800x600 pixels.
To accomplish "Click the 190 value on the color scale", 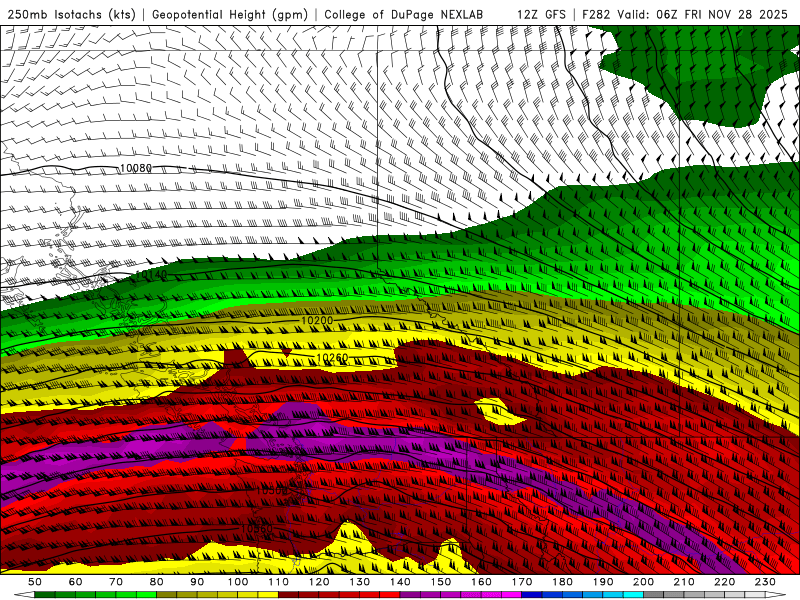I will [x=603, y=582].
